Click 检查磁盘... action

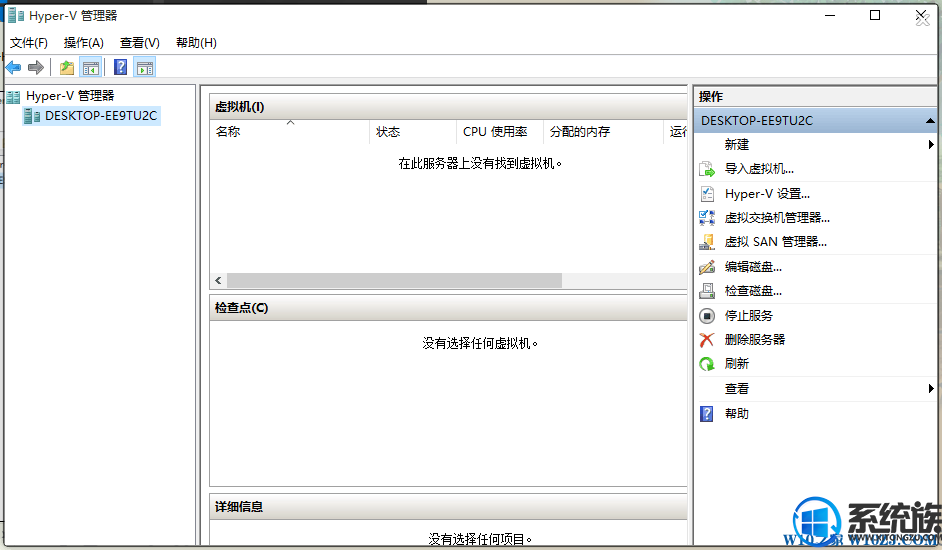(753, 291)
